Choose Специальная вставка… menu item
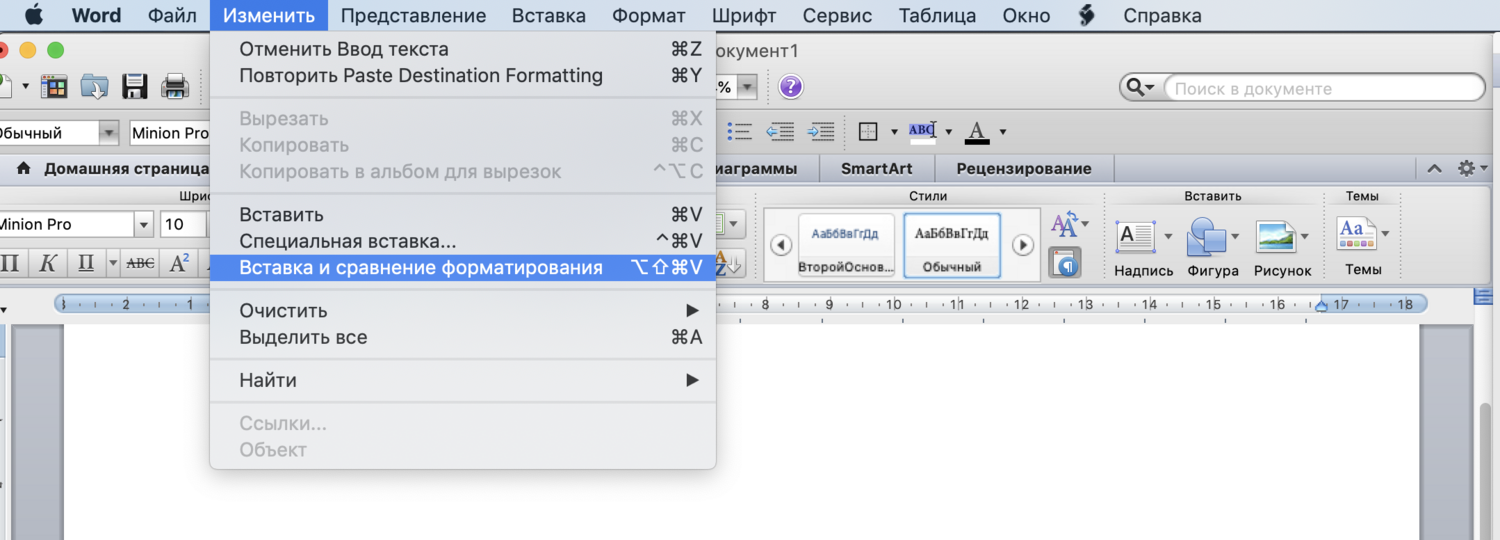 point(463,241)
